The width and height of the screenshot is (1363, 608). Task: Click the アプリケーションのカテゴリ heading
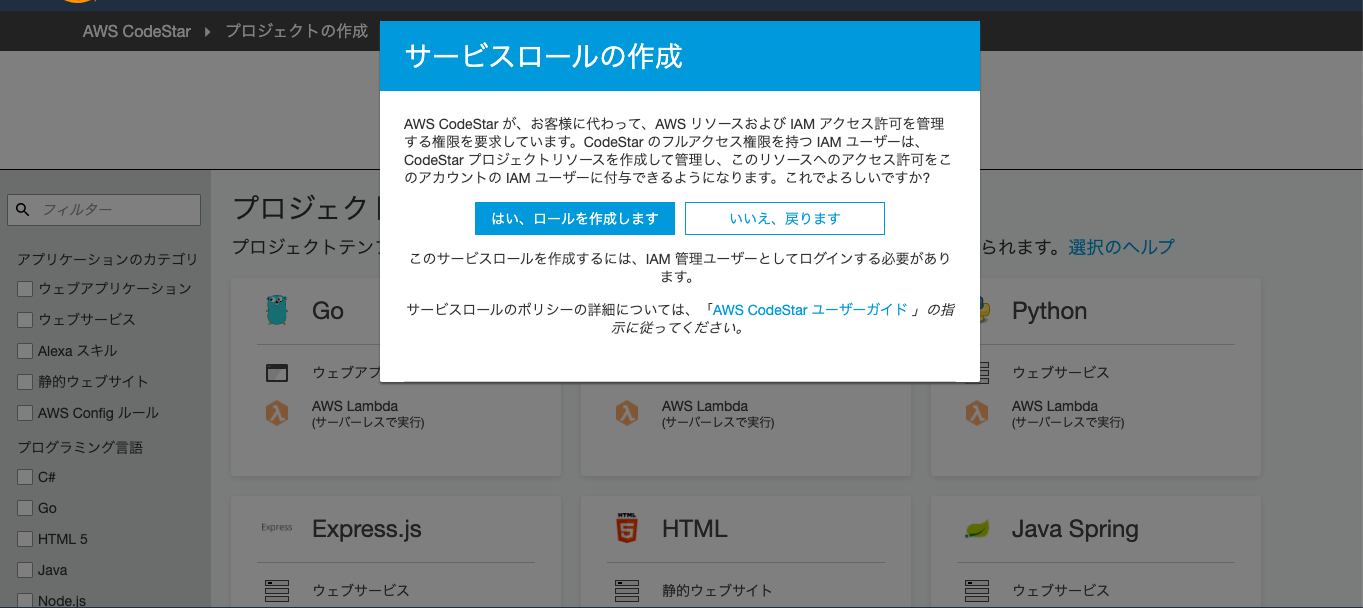click(x=108, y=260)
